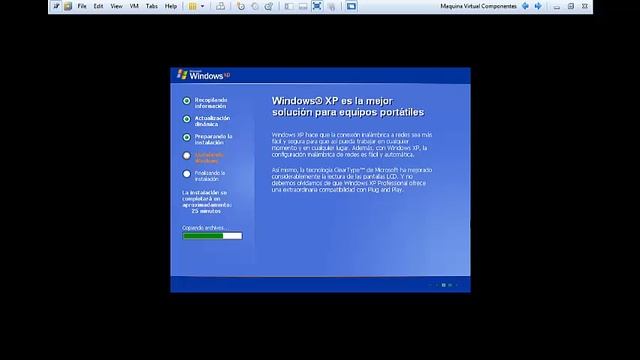The width and height of the screenshot is (640, 360).
Task: Toggle the thumbnail bar view icon
Action: click(303, 6)
